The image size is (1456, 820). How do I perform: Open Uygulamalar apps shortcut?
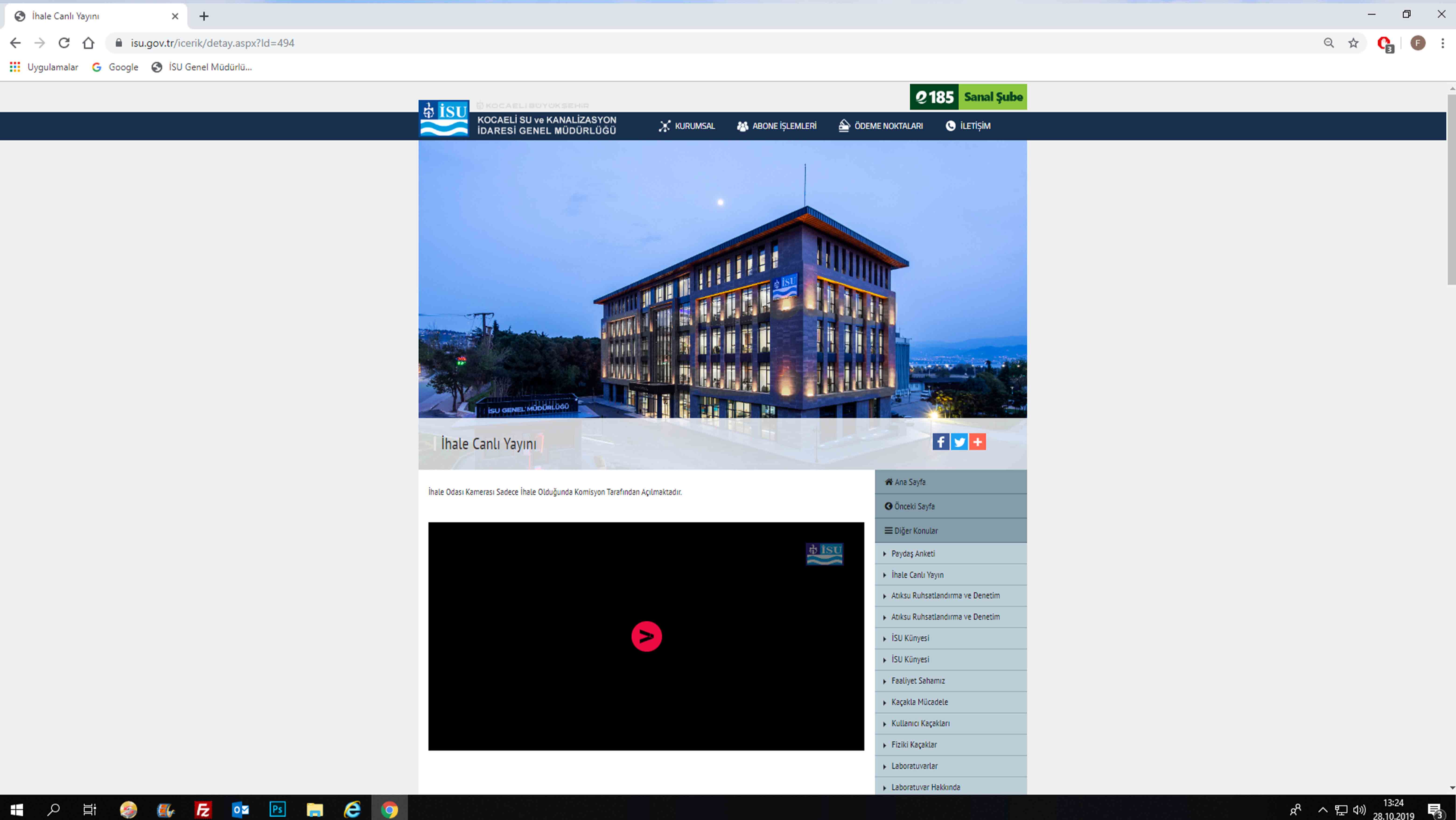44,67
